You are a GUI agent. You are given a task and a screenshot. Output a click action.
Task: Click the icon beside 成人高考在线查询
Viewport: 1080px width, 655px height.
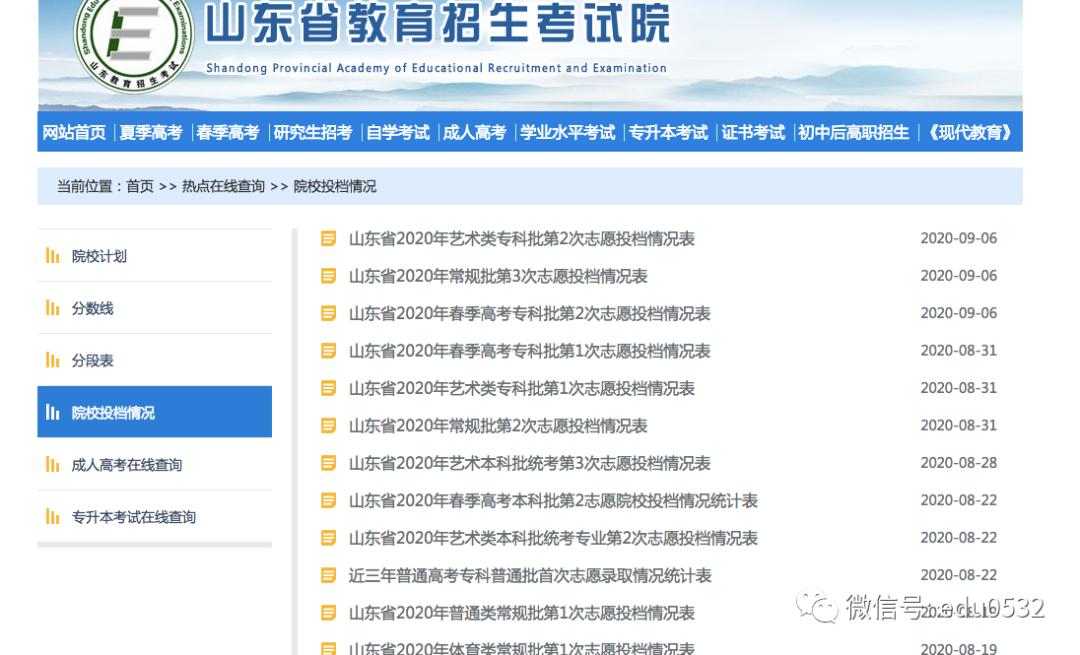pyautogui.click(x=53, y=464)
